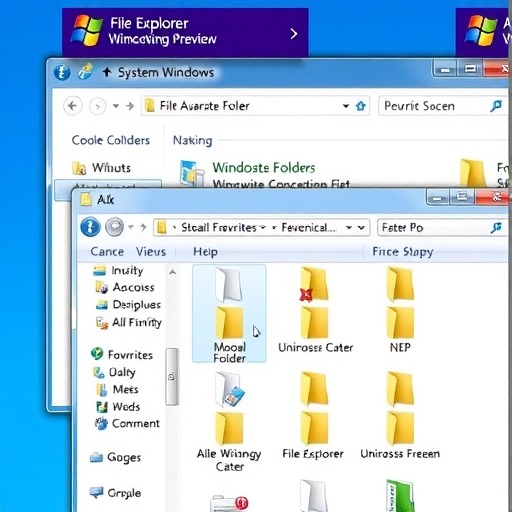Open the Windoste Folders item
Image resolution: width=512 pixels, height=512 pixels.
click(x=264, y=167)
